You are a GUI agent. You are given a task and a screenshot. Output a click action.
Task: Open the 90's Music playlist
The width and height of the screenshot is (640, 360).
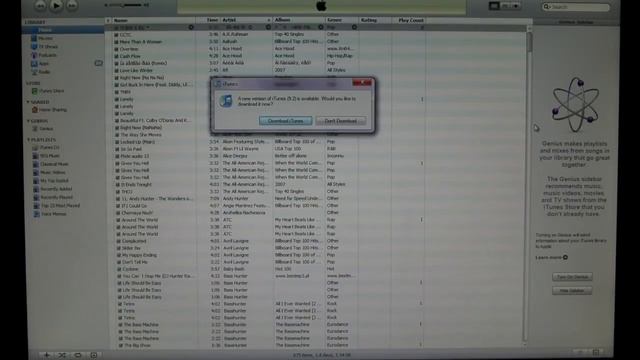49,156
